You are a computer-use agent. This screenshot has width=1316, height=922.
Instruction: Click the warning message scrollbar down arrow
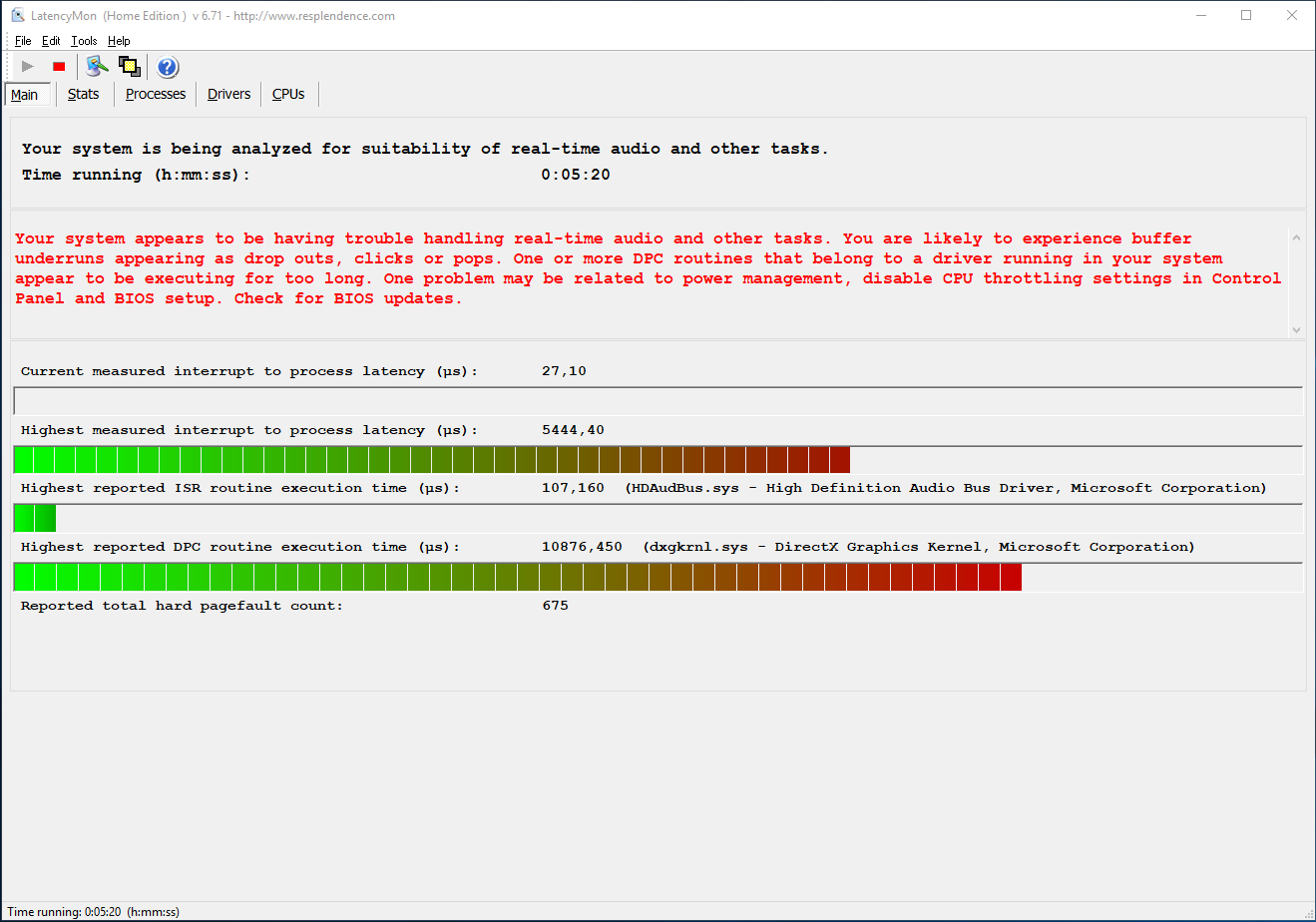point(1296,329)
